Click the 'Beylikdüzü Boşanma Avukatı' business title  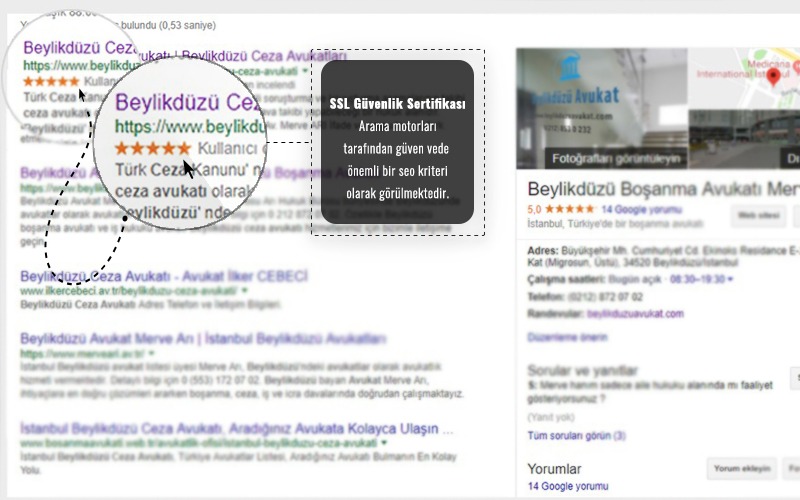(x=664, y=189)
